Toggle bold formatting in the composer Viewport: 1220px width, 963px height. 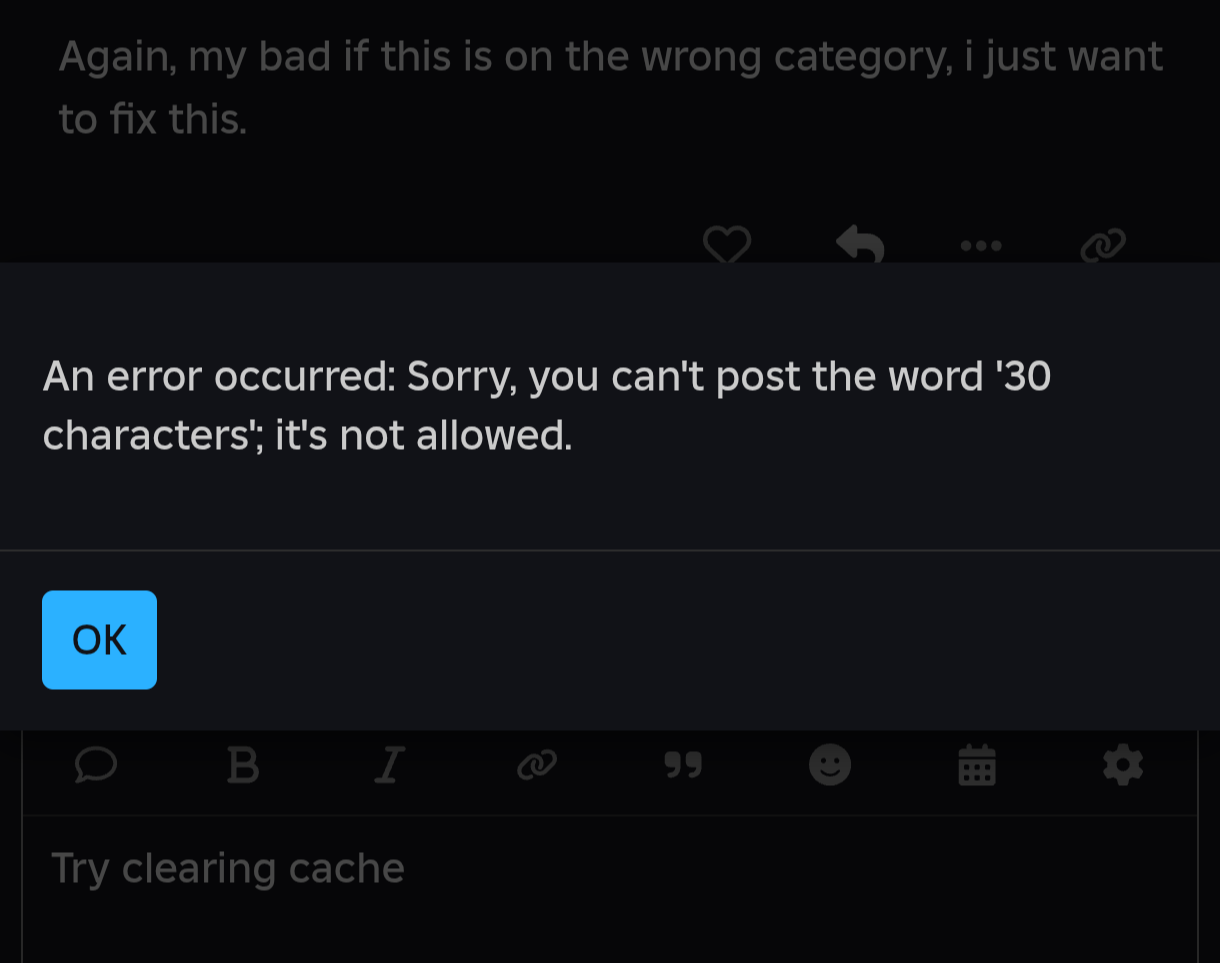[243, 766]
